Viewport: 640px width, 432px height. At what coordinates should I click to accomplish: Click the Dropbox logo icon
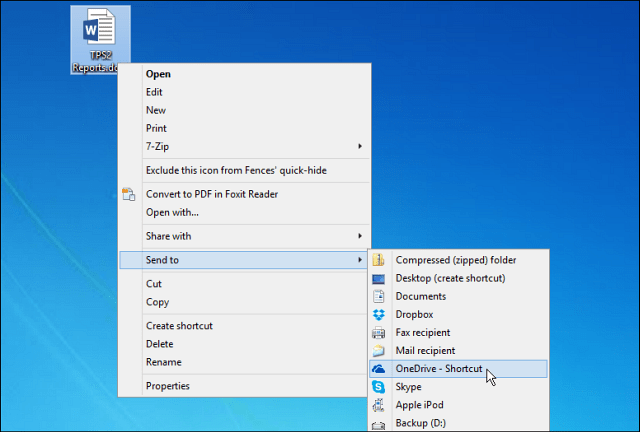point(379,314)
